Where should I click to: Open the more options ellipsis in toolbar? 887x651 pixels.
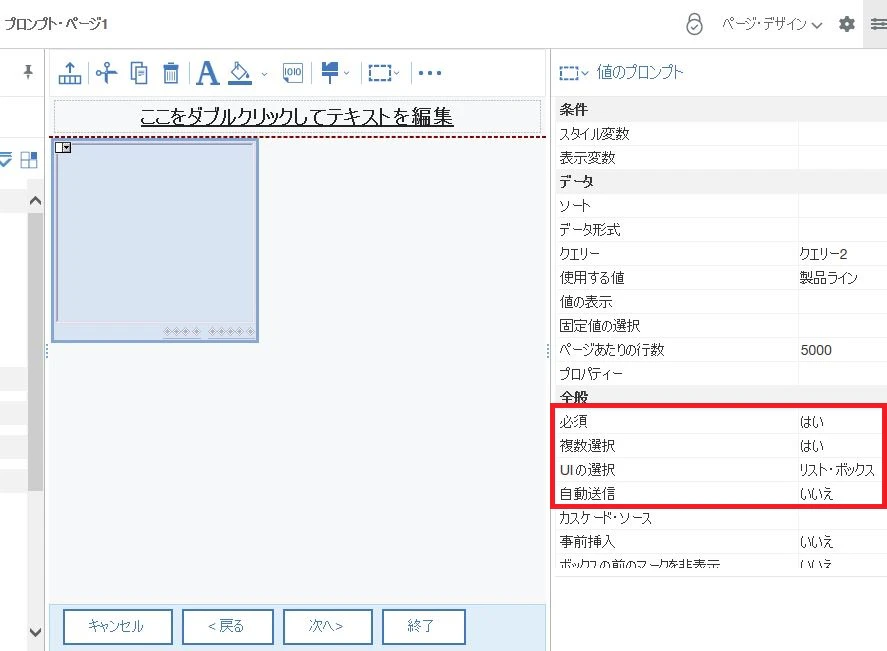point(429,73)
